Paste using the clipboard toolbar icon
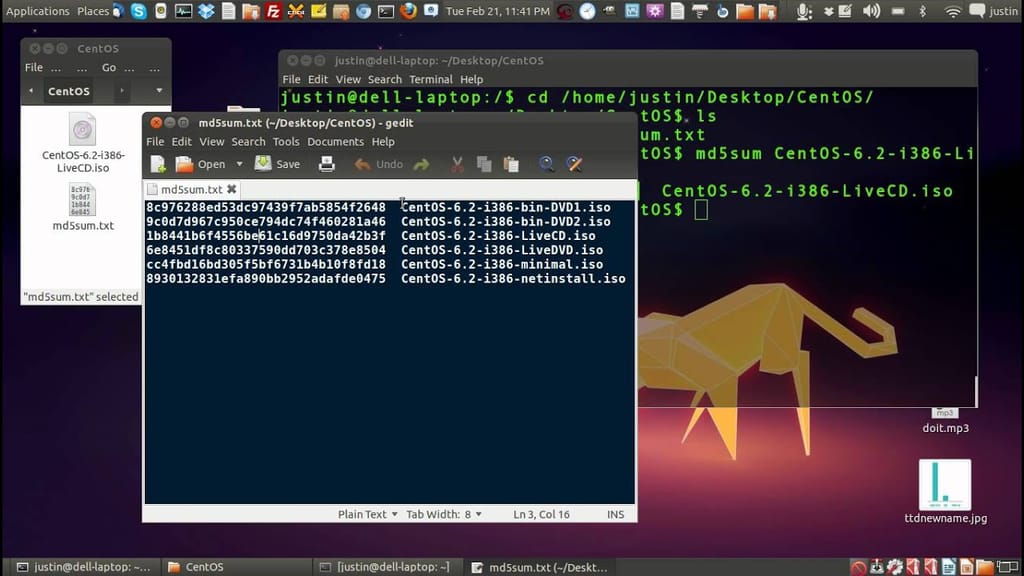 (511, 164)
